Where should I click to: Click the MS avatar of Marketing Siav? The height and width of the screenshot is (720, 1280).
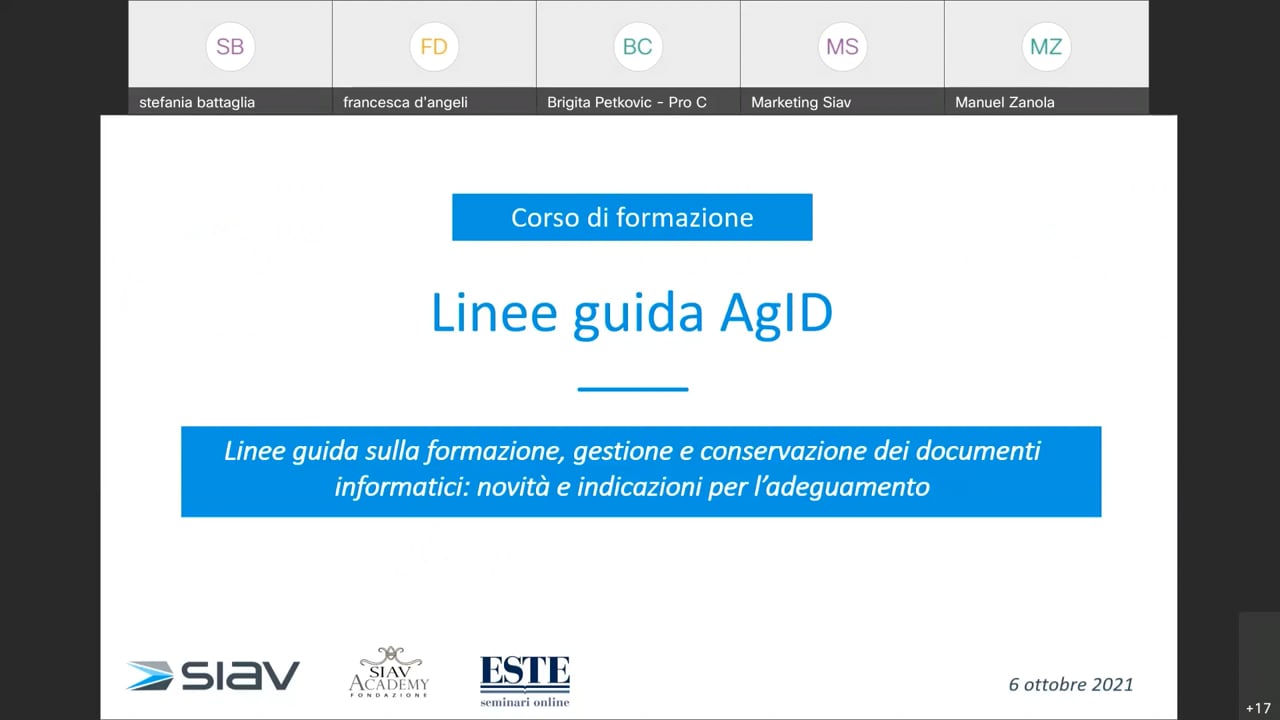click(842, 47)
